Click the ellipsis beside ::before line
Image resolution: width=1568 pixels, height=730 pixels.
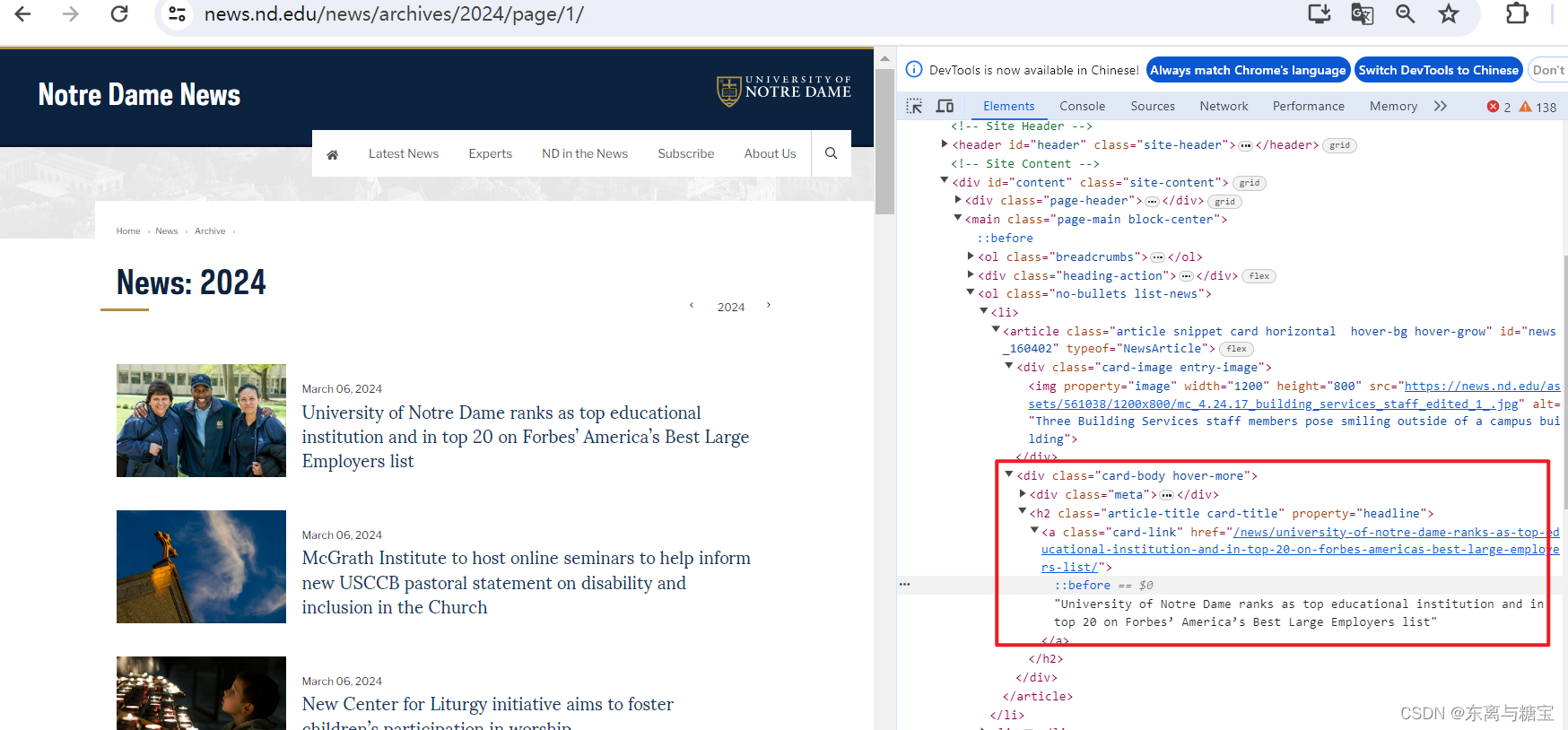[x=904, y=585]
